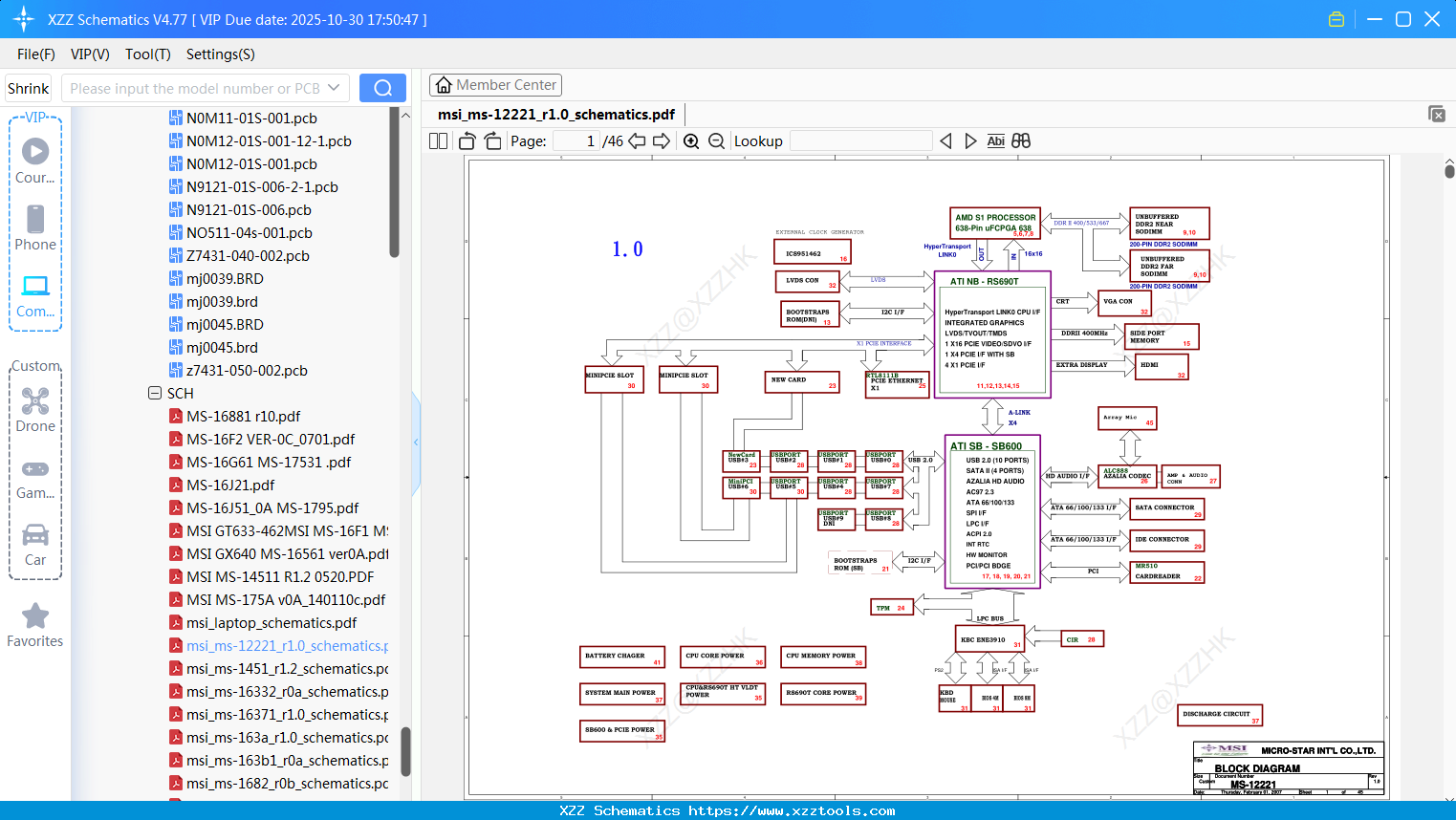
Task: Collapse the left panel with the blue chevron
Action: click(x=415, y=442)
